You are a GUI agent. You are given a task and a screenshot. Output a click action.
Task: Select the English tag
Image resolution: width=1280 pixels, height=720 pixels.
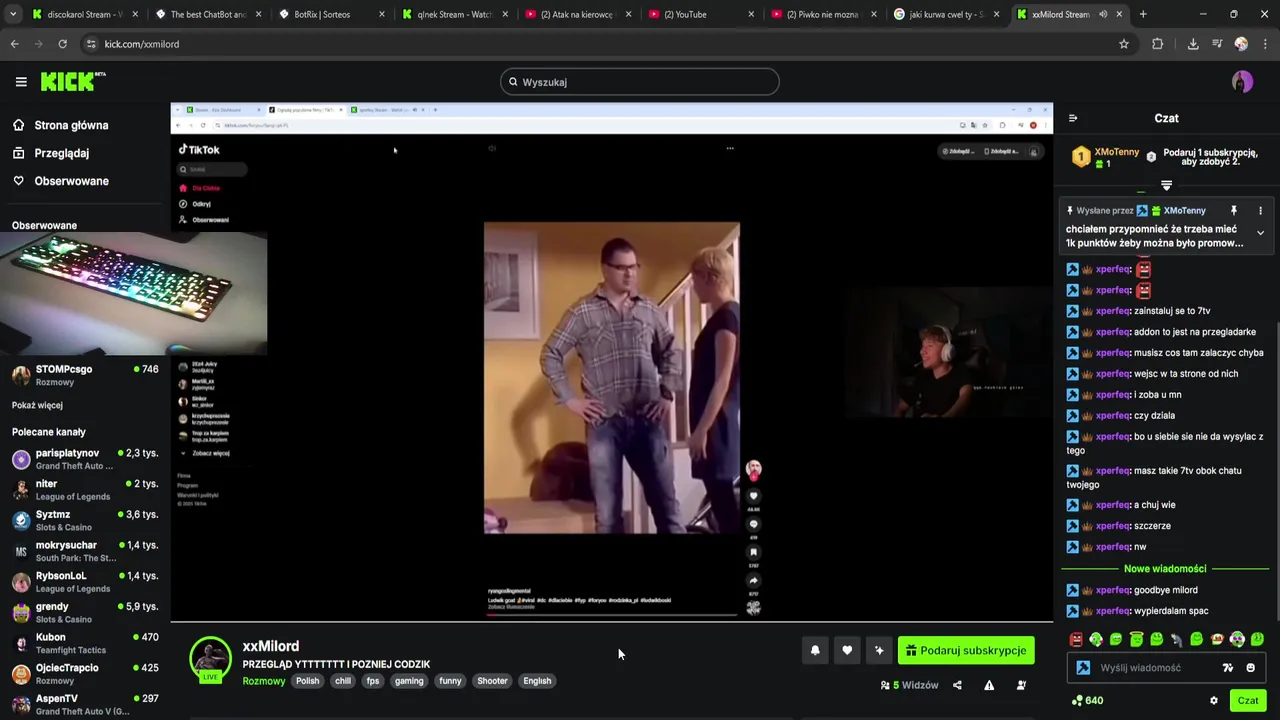pyautogui.click(x=537, y=681)
